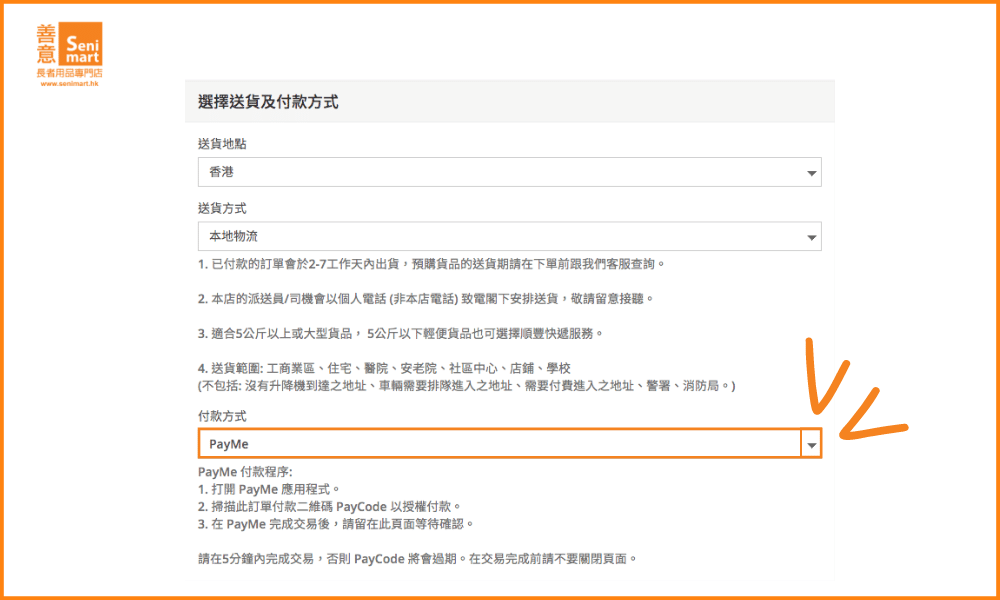
Task: Click the arrow on the 本地物流 dropdown
Action: click(x=811, y=238)
